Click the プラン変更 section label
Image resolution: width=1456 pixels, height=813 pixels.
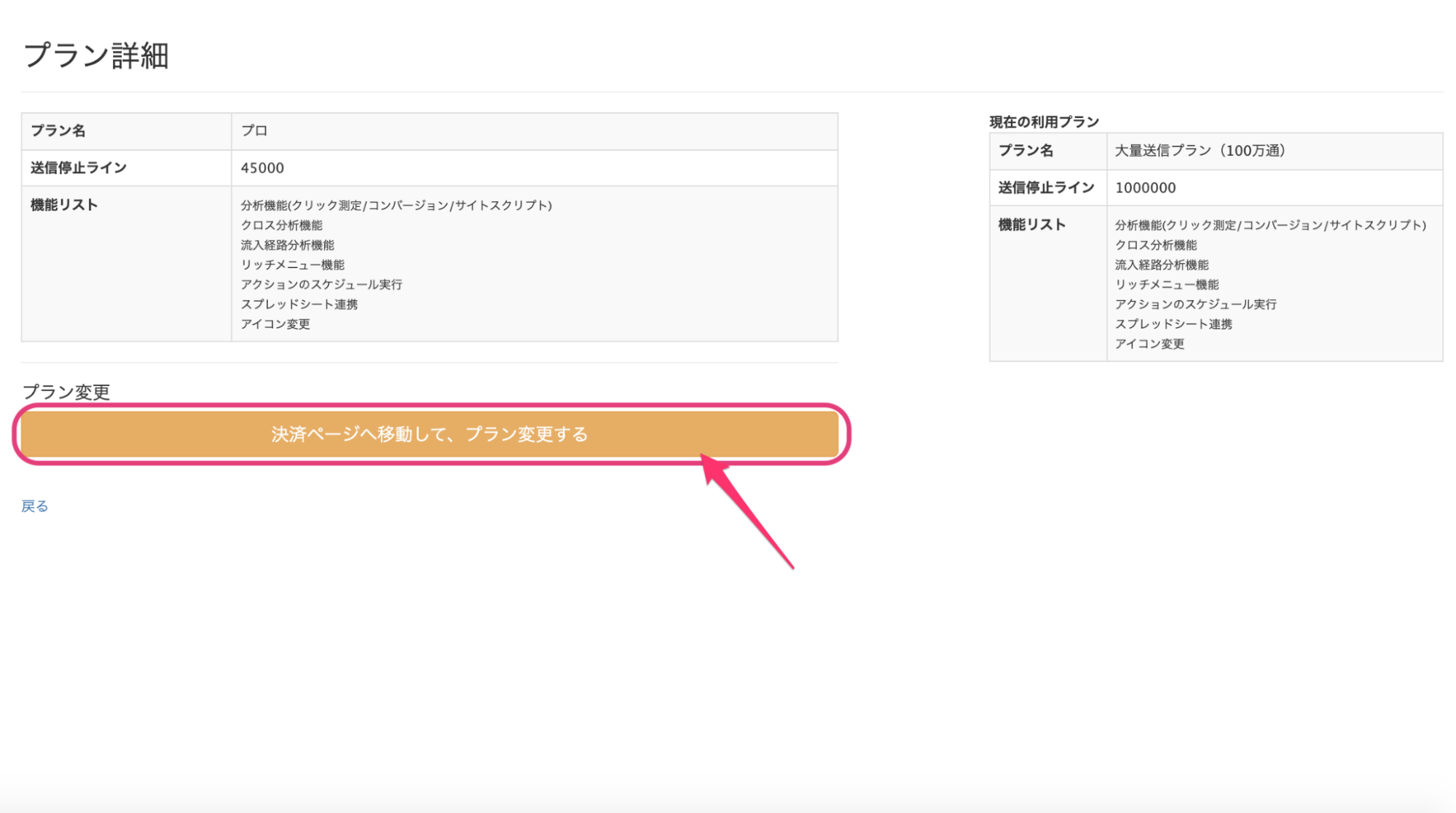(66, 392)
